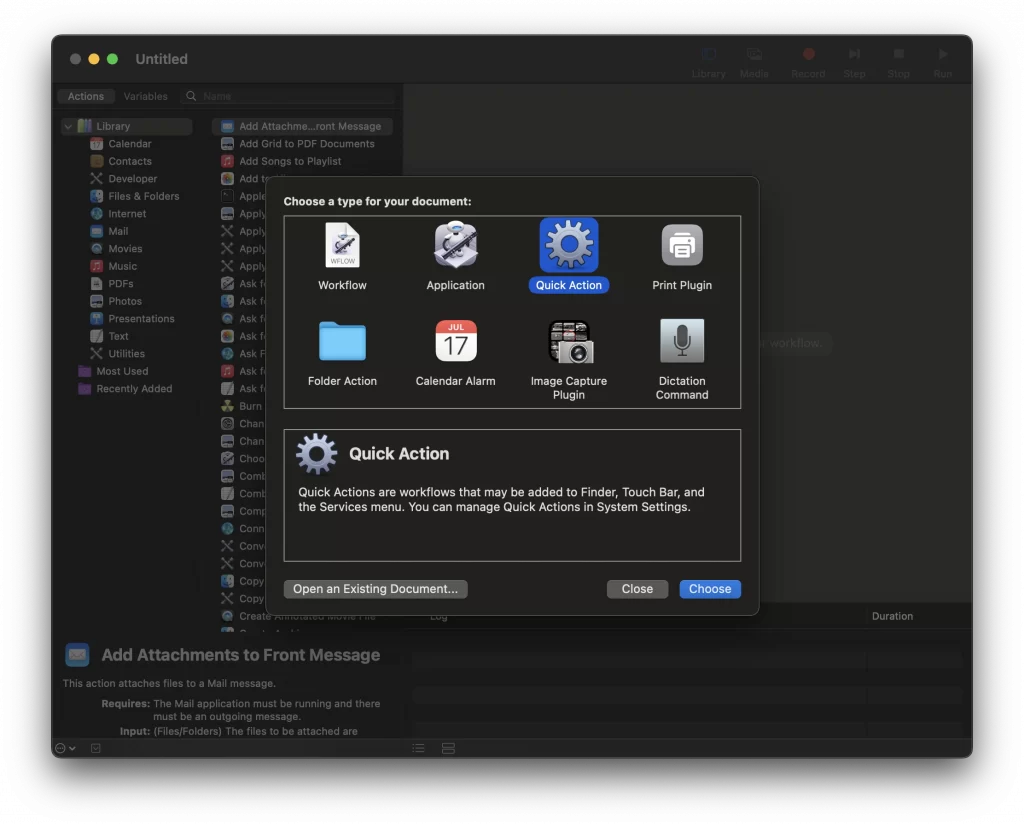Select the Image Capture Plugin icon
The height and width of the screenshot is (826, 1024).
pyautogui.click(x=569, y=342)
